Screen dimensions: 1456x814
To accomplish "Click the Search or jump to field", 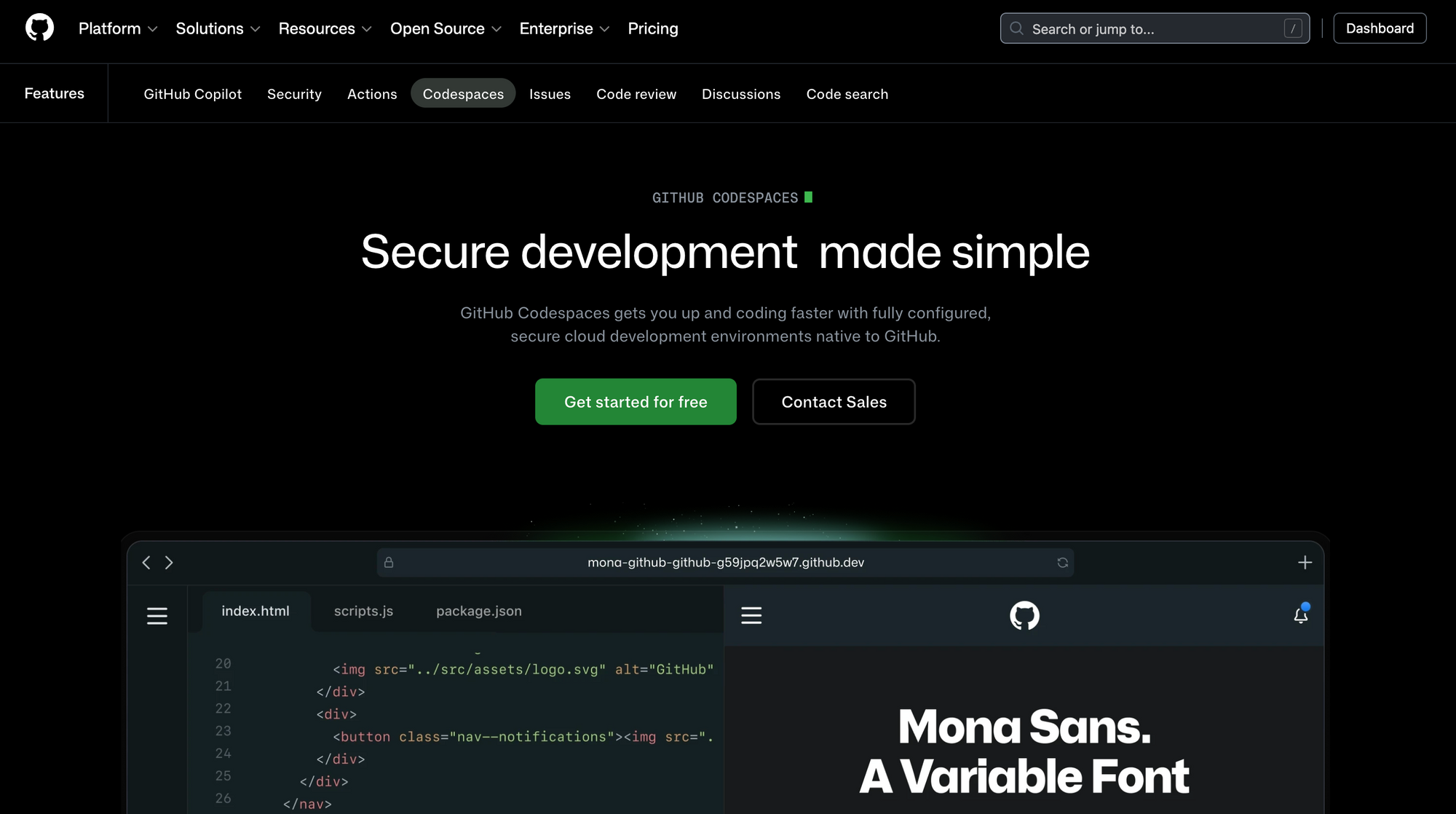I will (1154, 28).
